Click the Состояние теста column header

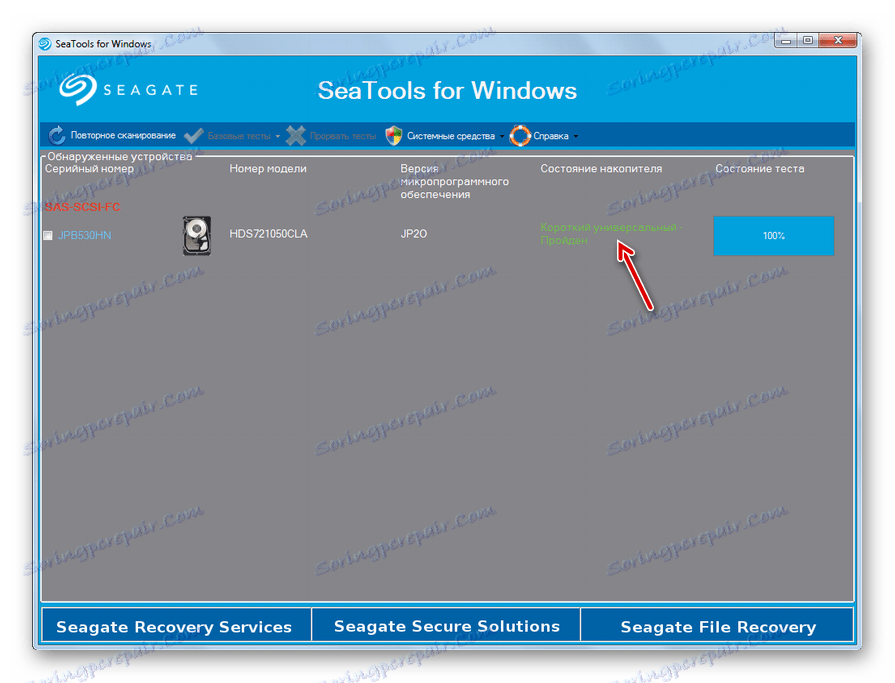(760, 168)
